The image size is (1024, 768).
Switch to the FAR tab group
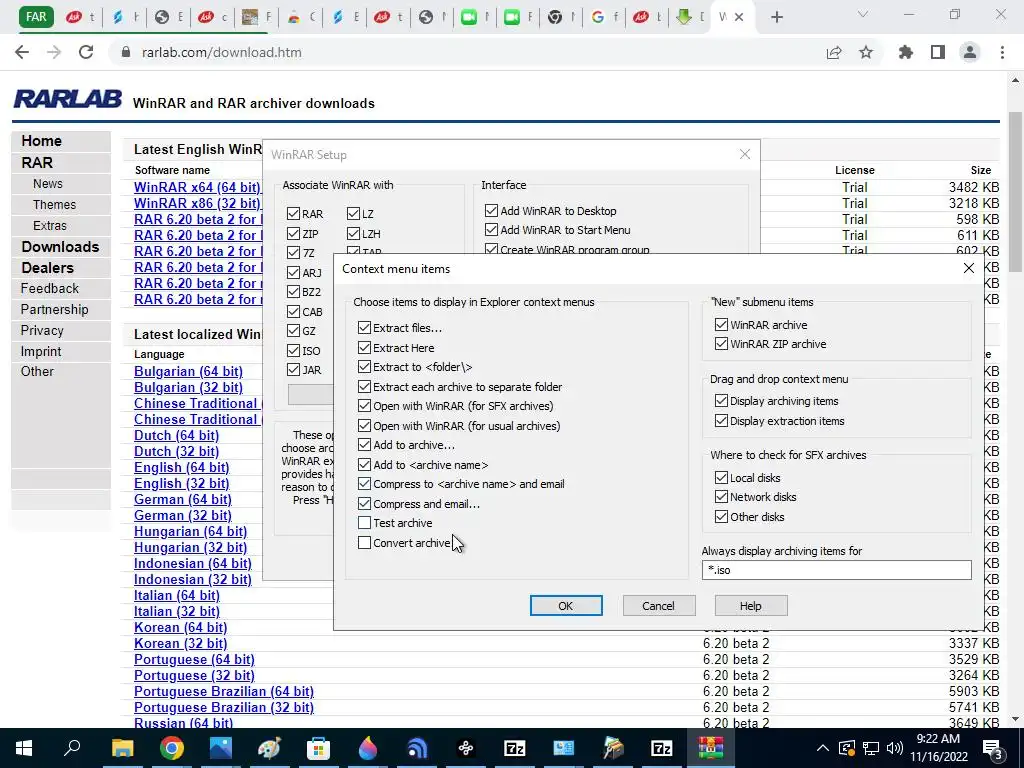(36, 16)
